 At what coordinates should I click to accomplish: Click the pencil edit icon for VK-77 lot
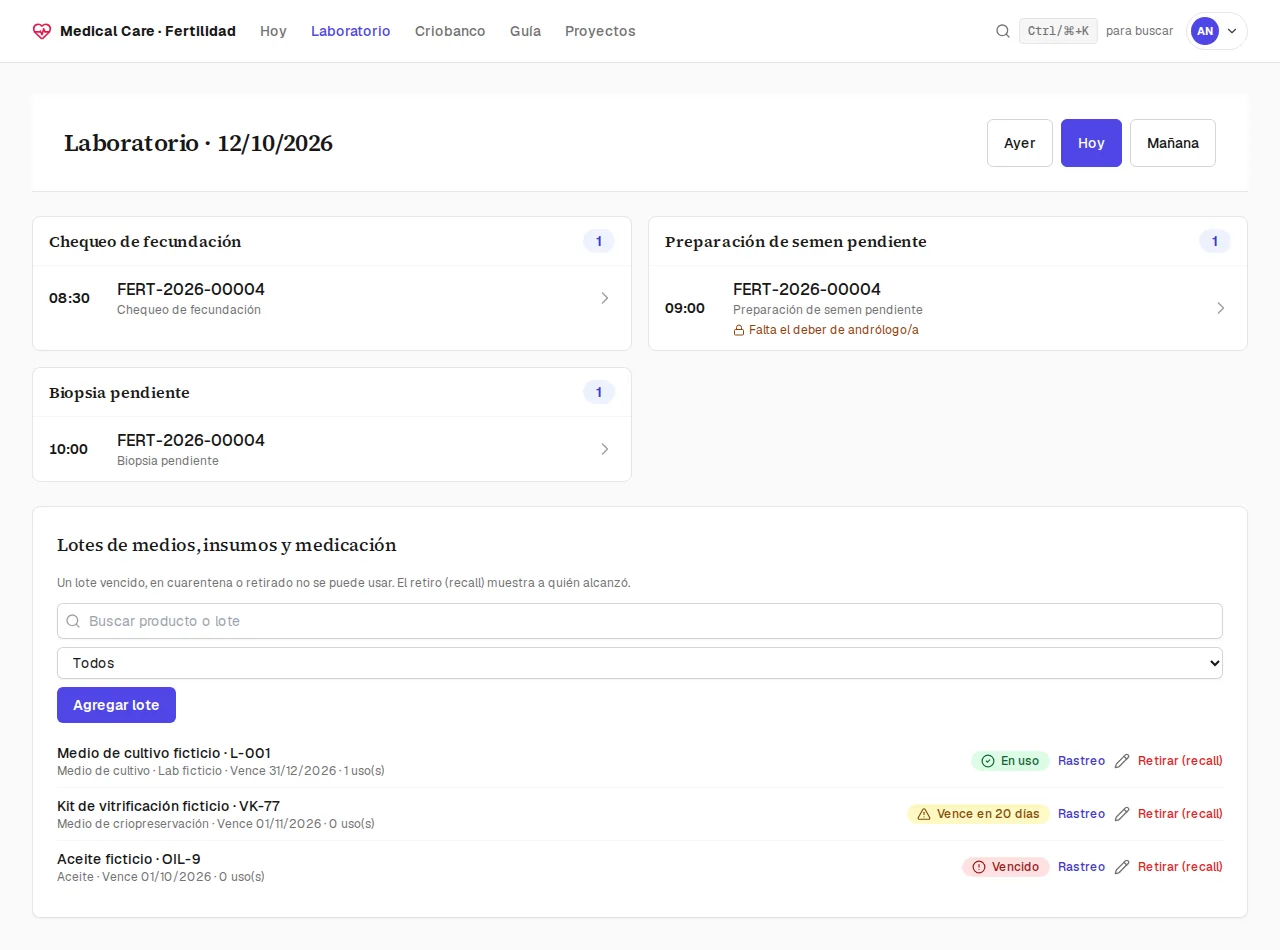(x=1122, y=814)
